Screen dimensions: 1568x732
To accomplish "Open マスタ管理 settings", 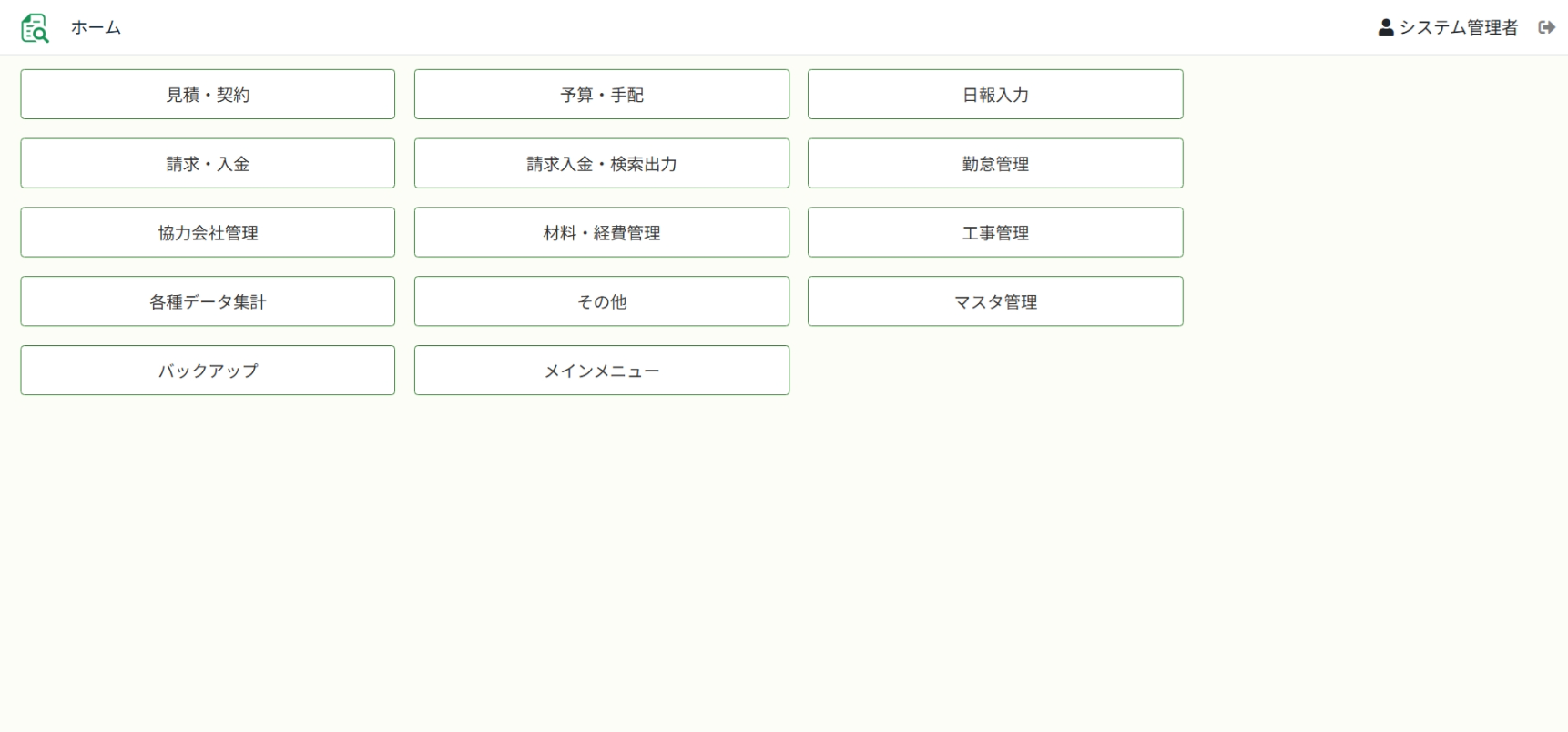I will click(994, 301).
